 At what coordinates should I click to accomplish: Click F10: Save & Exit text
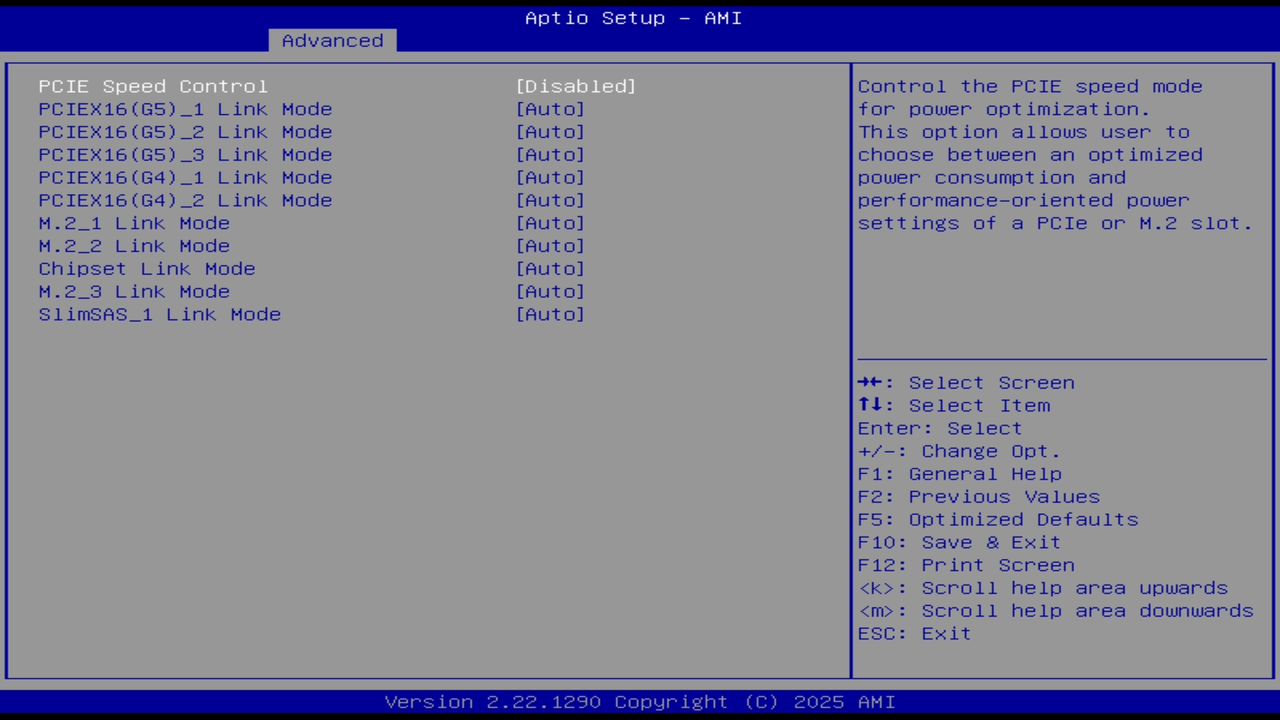point(958,542)
